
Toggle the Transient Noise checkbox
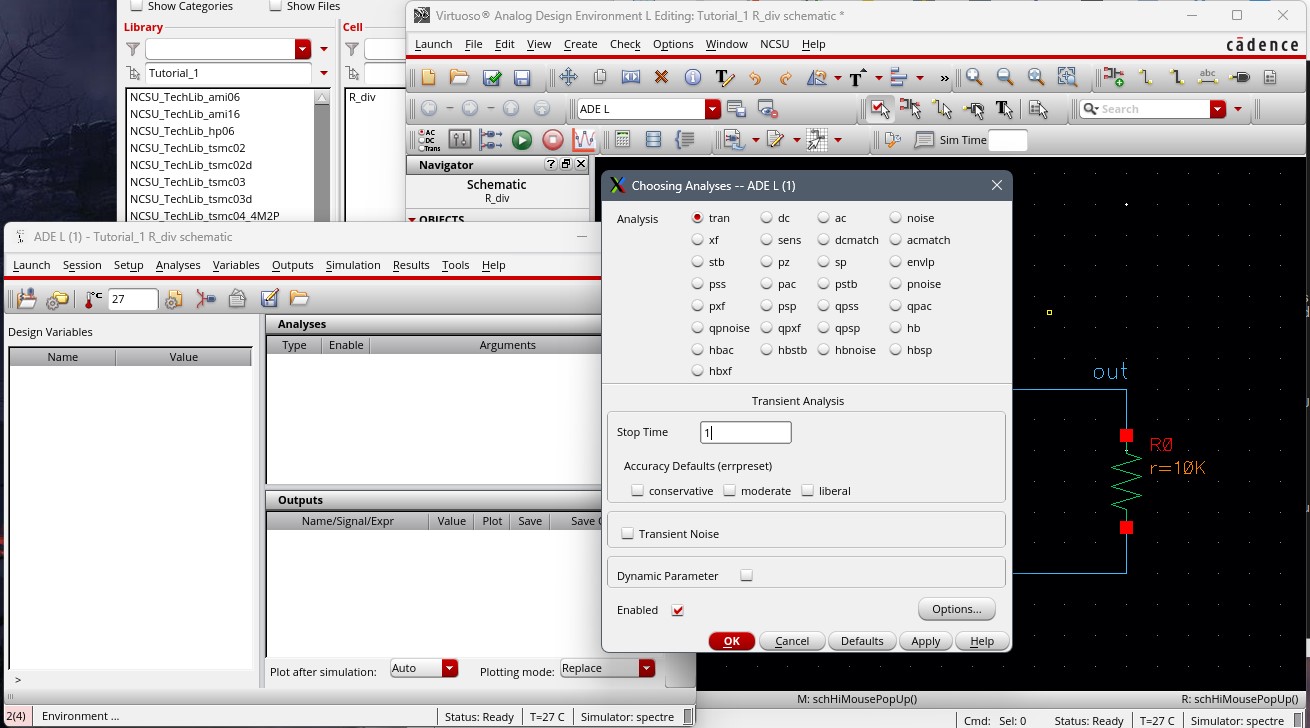[x=628, y=534]
